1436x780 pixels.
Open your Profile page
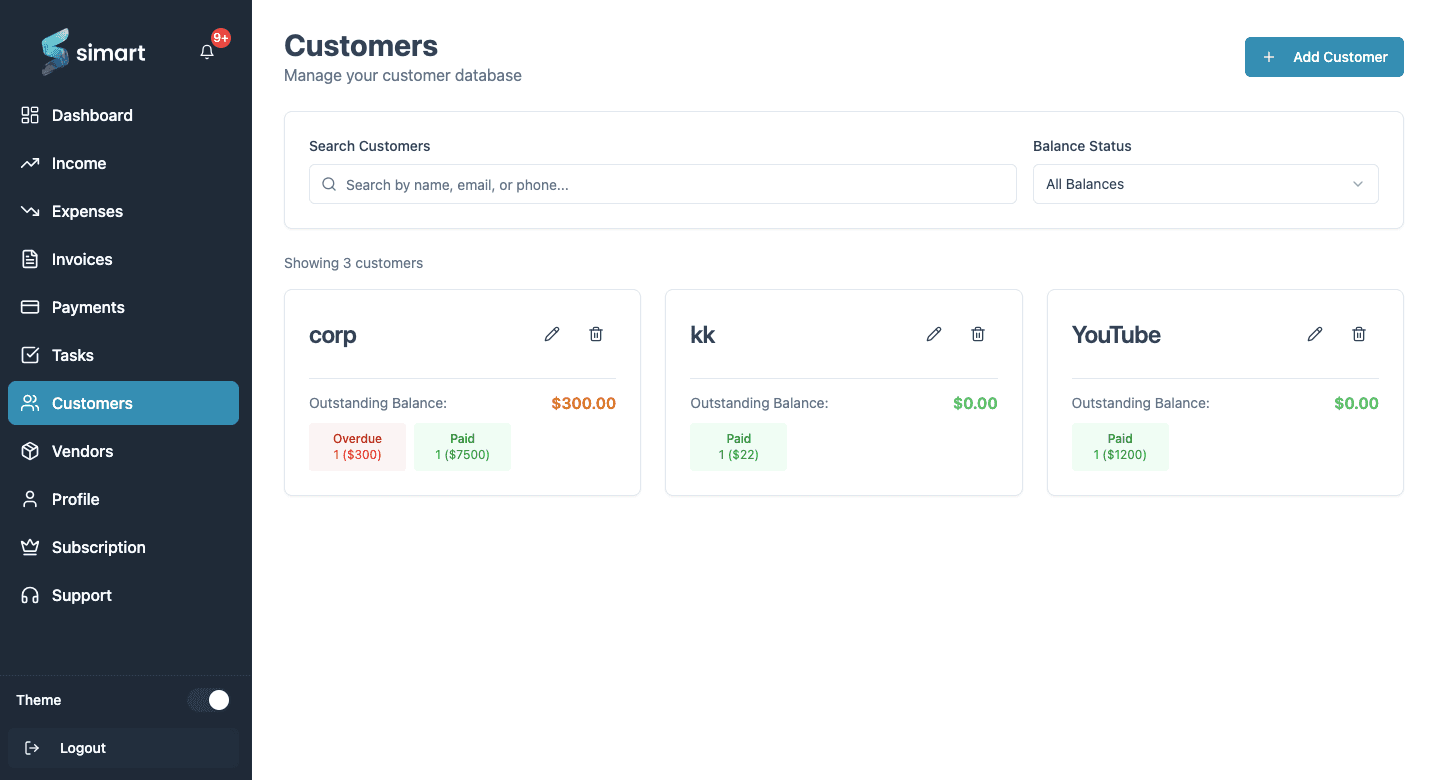pos(75,499)
